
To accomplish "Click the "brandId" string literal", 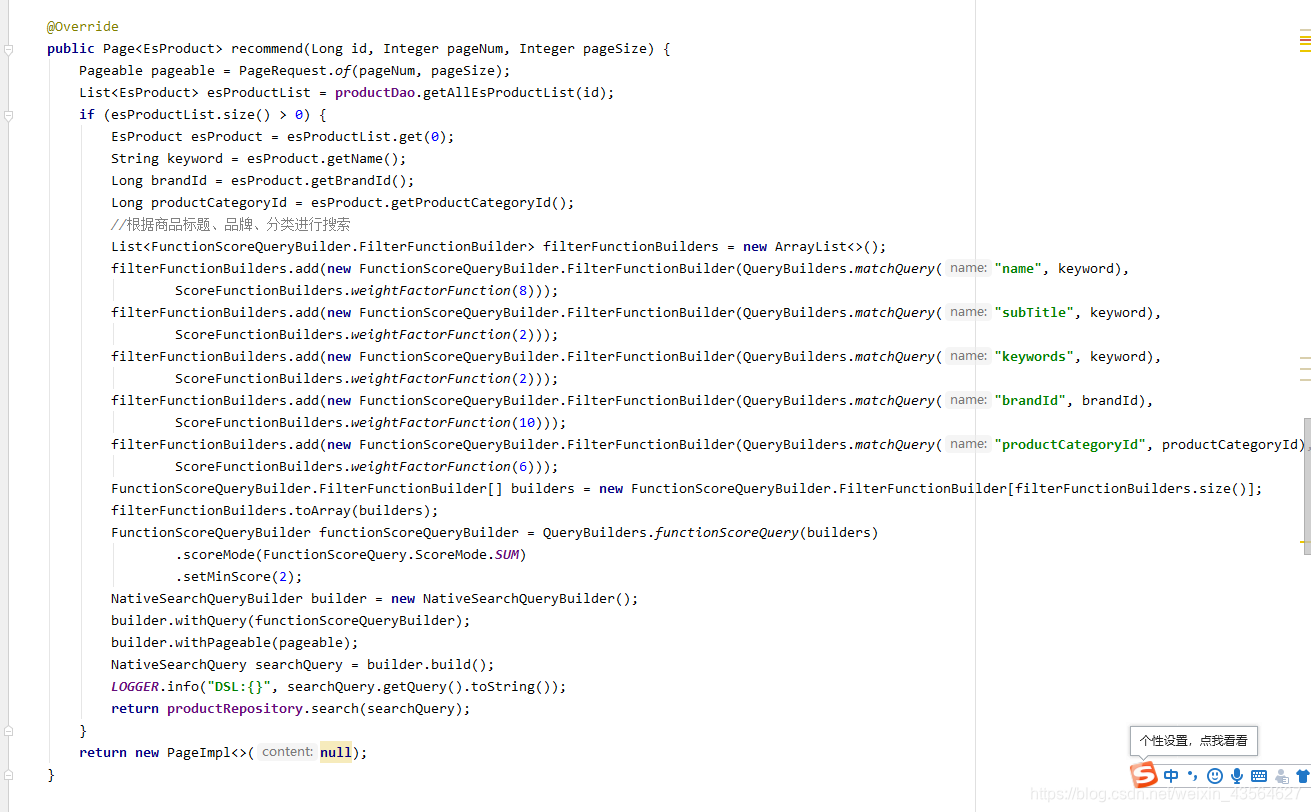I will coord(1030,401).
